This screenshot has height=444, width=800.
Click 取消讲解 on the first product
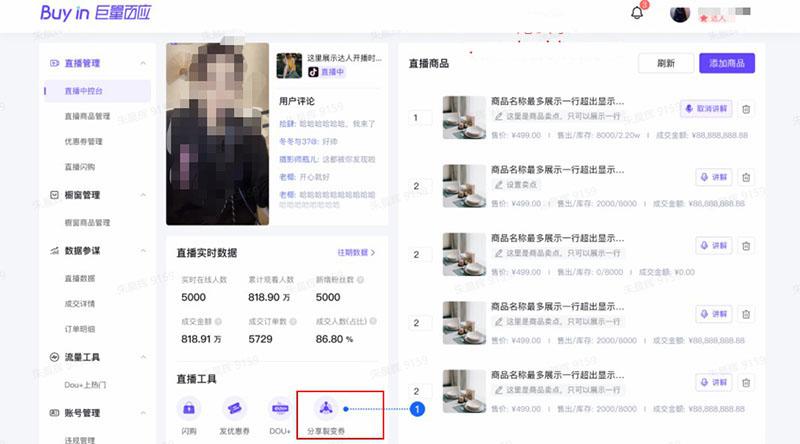coord(706,109)
